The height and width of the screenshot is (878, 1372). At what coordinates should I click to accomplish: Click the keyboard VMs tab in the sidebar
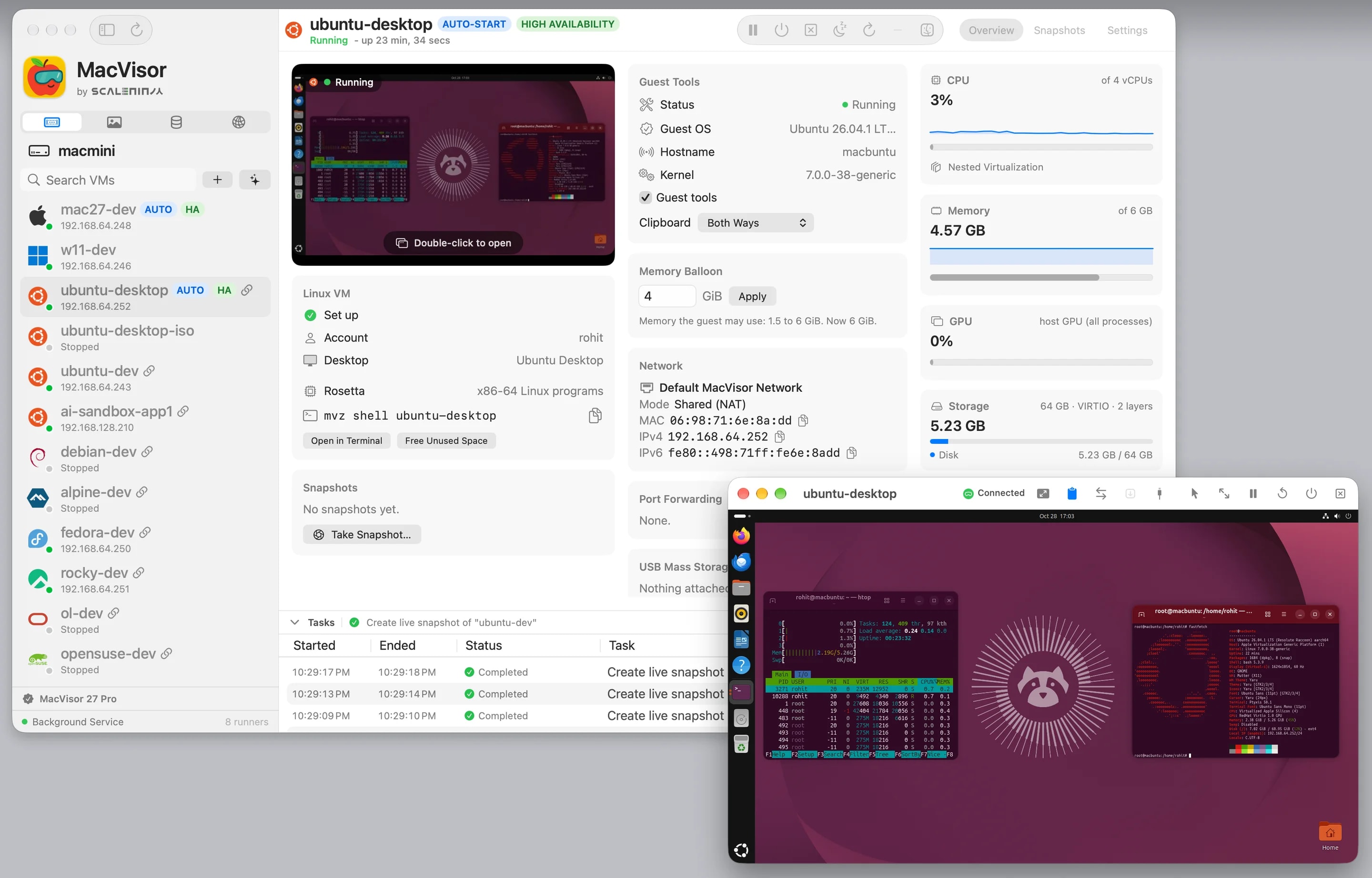(52, 122)
